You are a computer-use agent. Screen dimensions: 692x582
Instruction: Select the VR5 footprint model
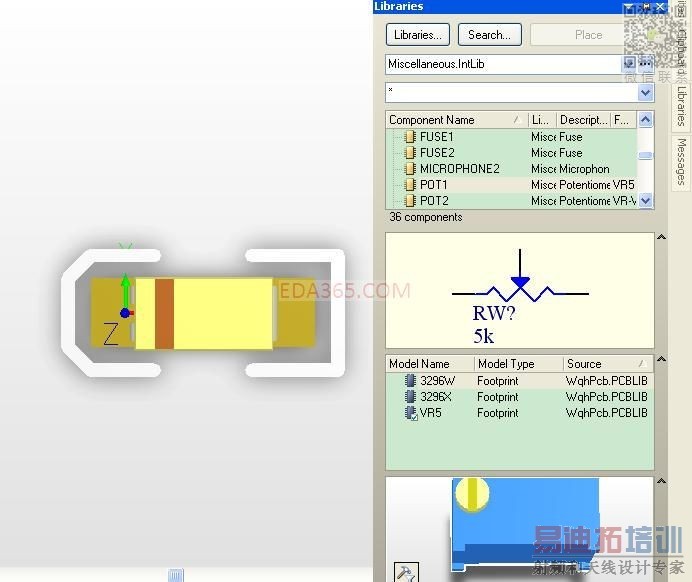(519, 413)
